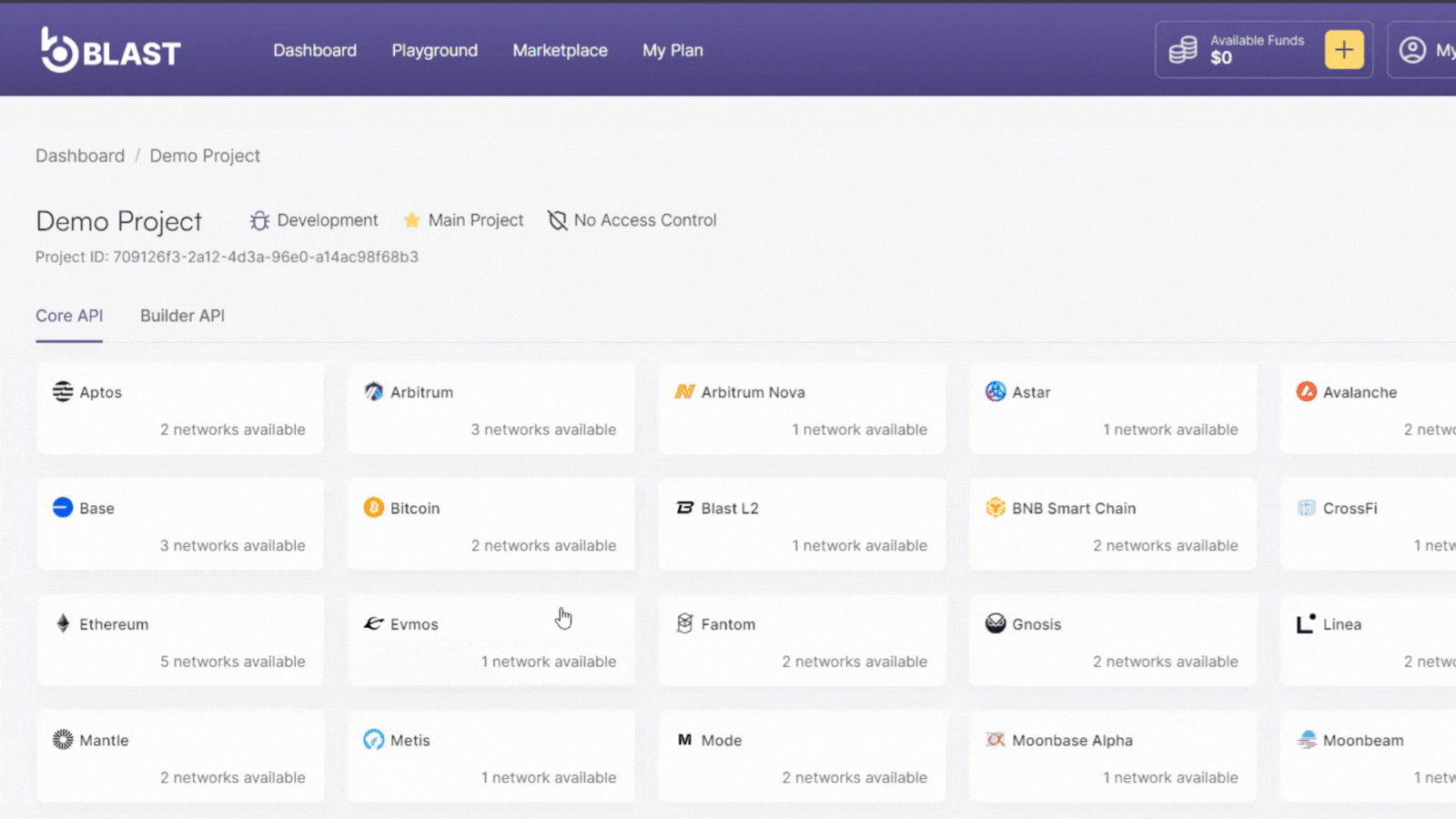The image size is (1456, 819).
Task: Click the Moonbeam chain icon
Action: click(1307, 739)
